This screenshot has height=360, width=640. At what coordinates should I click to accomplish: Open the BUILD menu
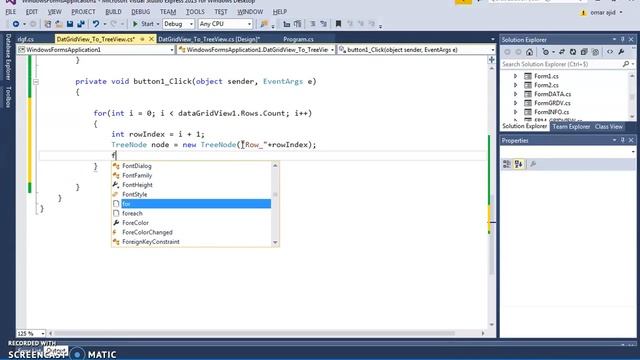[113, 12]
